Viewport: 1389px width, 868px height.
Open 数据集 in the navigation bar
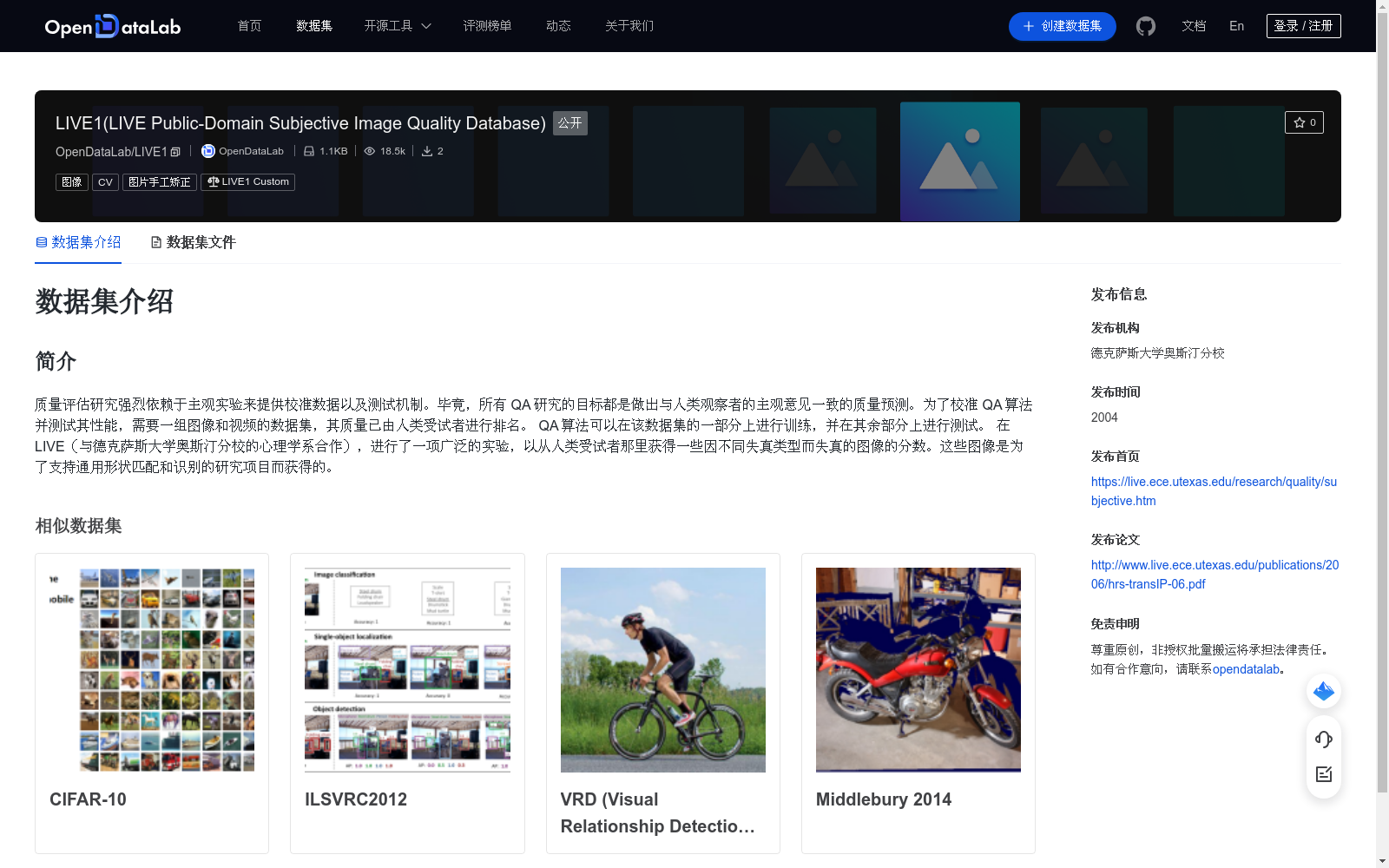click(314, 26)
